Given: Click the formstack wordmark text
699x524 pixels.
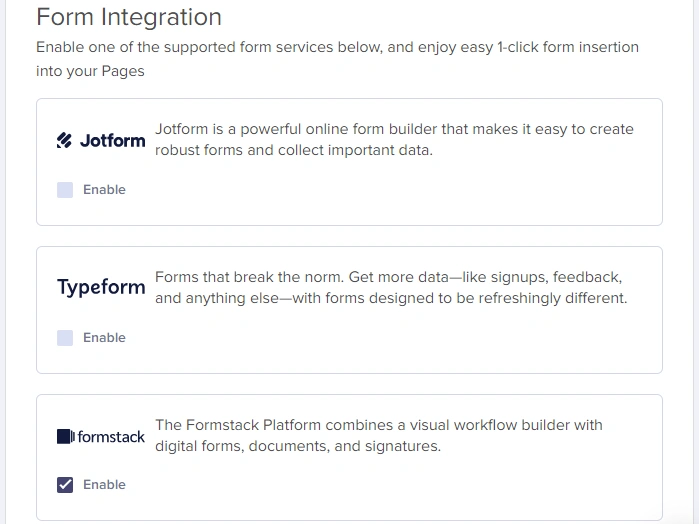Looking at the screenshot, I should [x=111, y=437].
